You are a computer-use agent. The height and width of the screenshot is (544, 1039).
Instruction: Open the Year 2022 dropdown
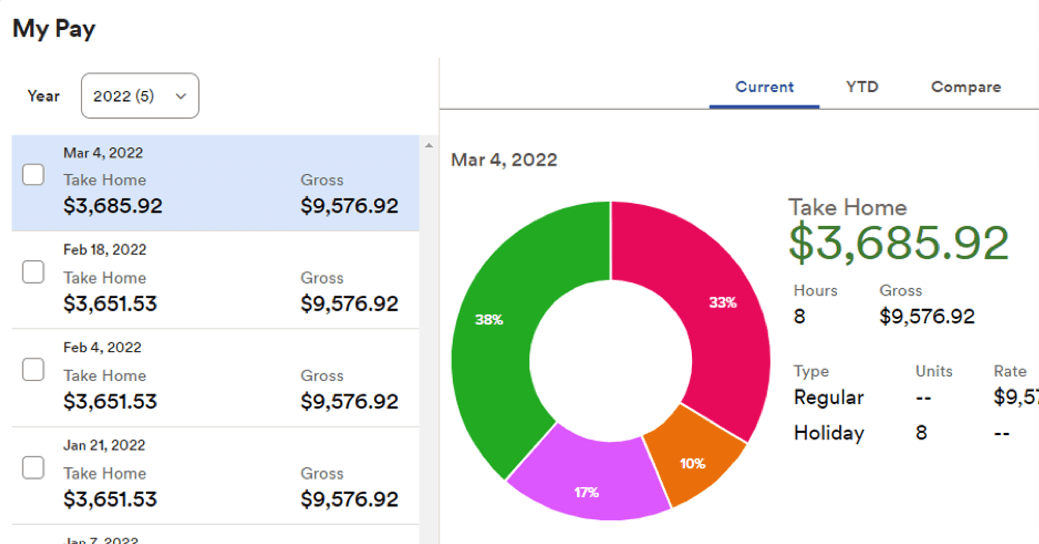(x=139, y=96)
